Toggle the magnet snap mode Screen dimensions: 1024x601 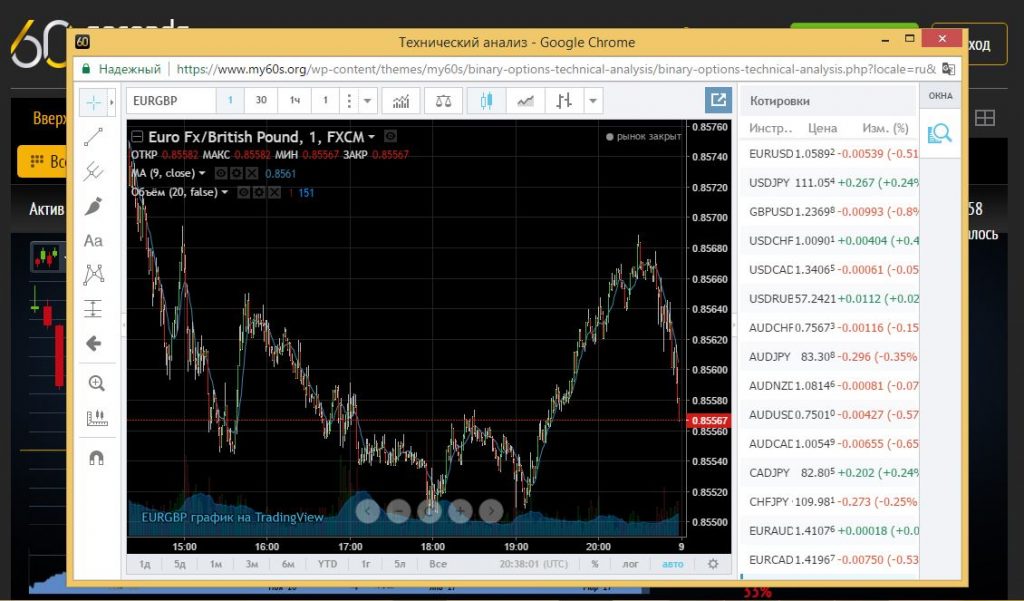96,458
